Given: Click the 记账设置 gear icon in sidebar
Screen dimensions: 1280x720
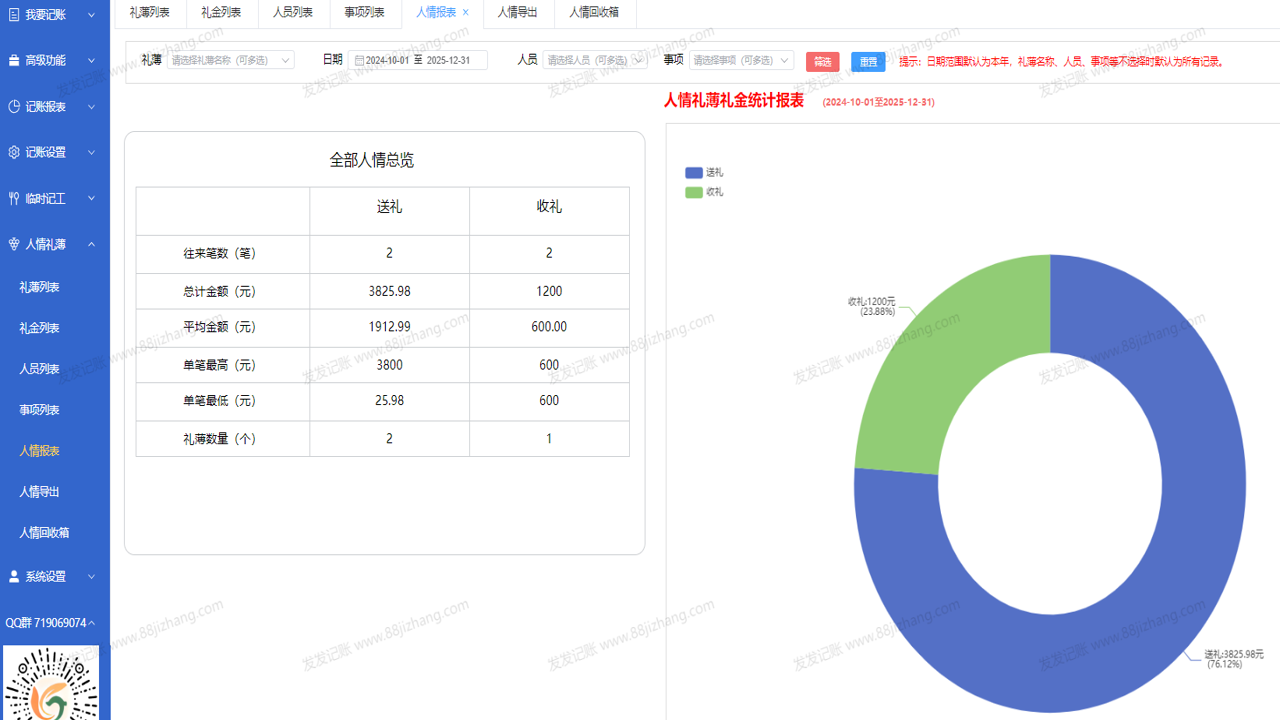Looking at the screenshot, I should pyautogui.click(x=14, y=153).
